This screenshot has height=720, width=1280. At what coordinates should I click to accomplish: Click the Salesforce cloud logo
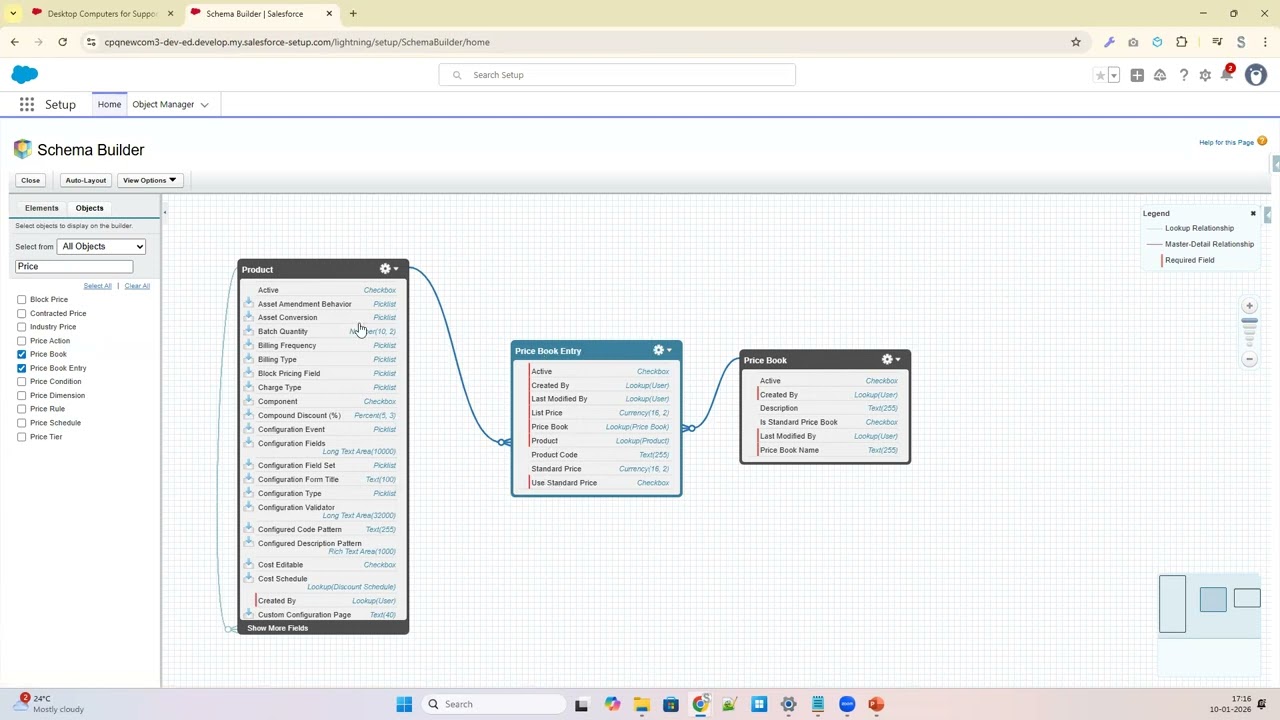(x=25, y=75)
